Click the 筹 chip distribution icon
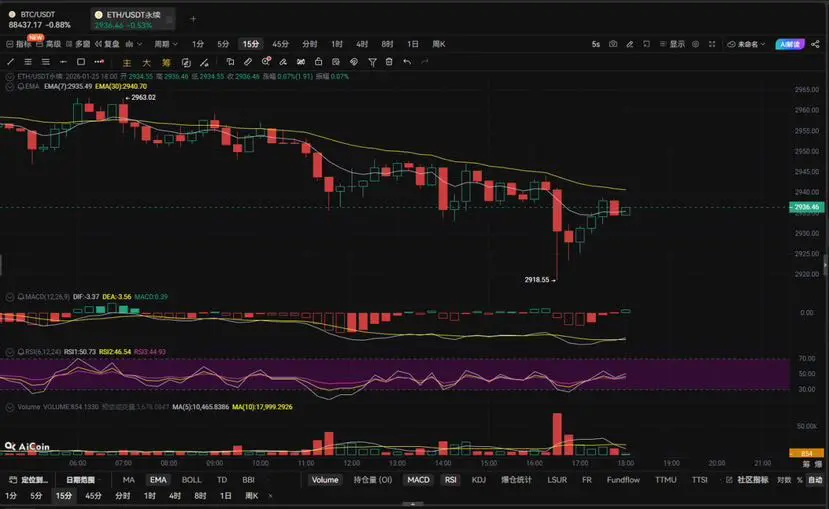The width and height of the screenshot is (829, 509). [166, 62]
